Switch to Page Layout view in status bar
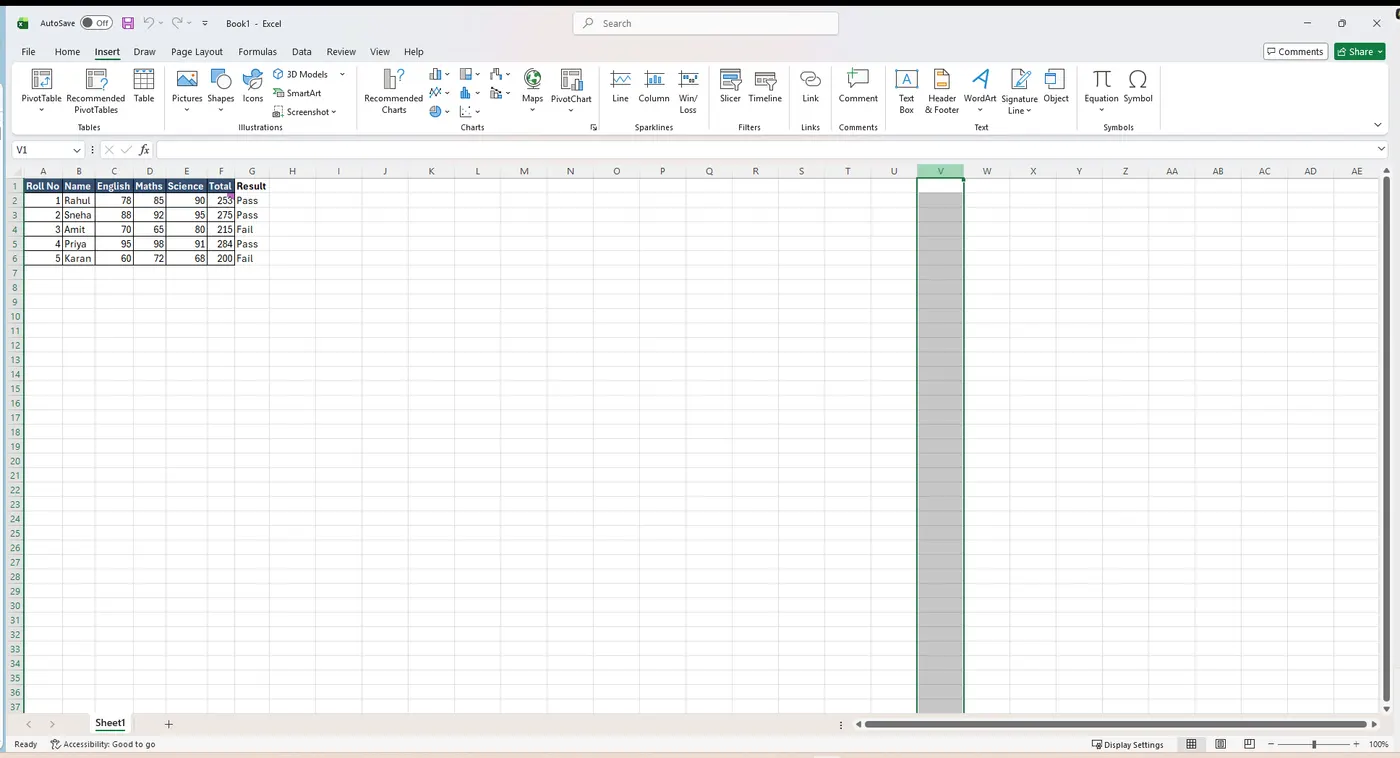 point(1221,744)
